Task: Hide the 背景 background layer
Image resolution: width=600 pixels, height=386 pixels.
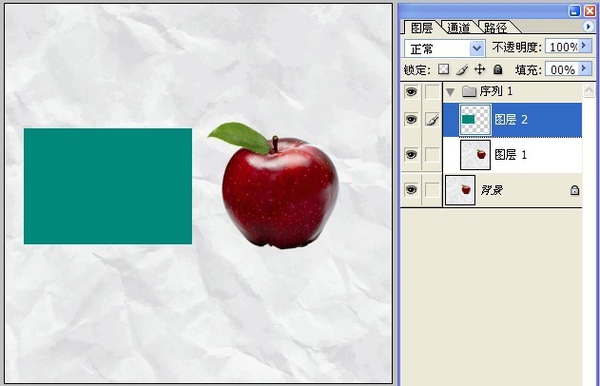Action: (x=411, y=190)
